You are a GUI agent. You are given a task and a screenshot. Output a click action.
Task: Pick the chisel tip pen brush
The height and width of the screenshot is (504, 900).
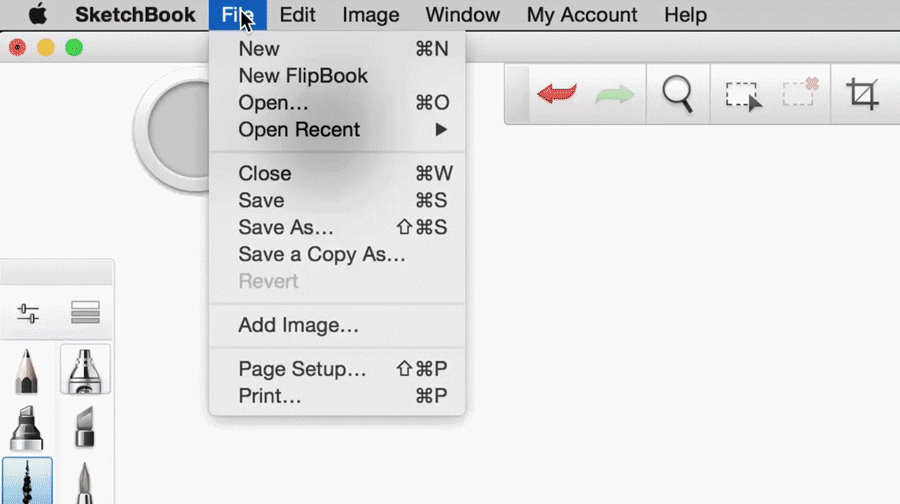85,427
